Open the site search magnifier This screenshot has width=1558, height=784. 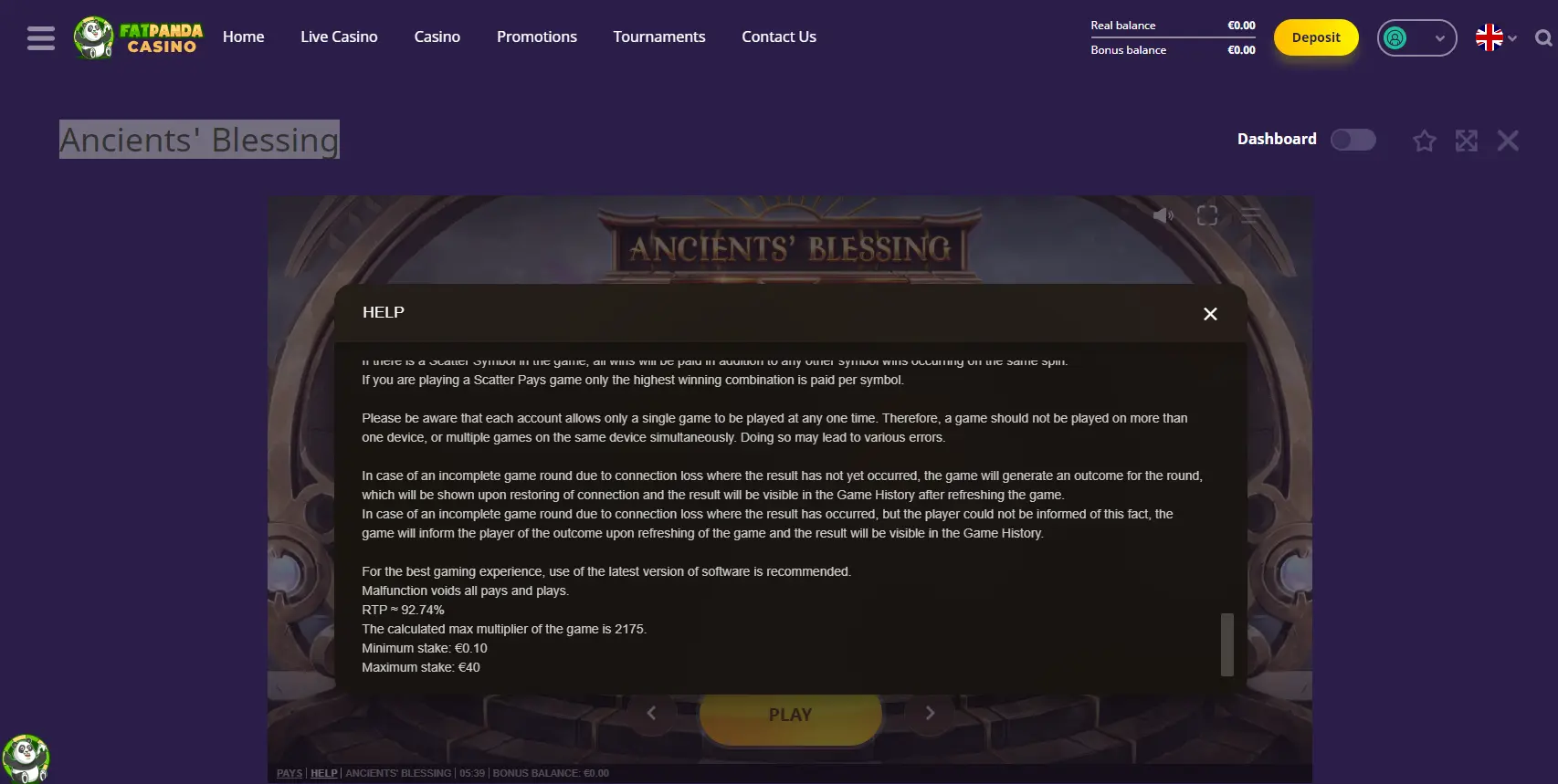(x=1543, y=38)
